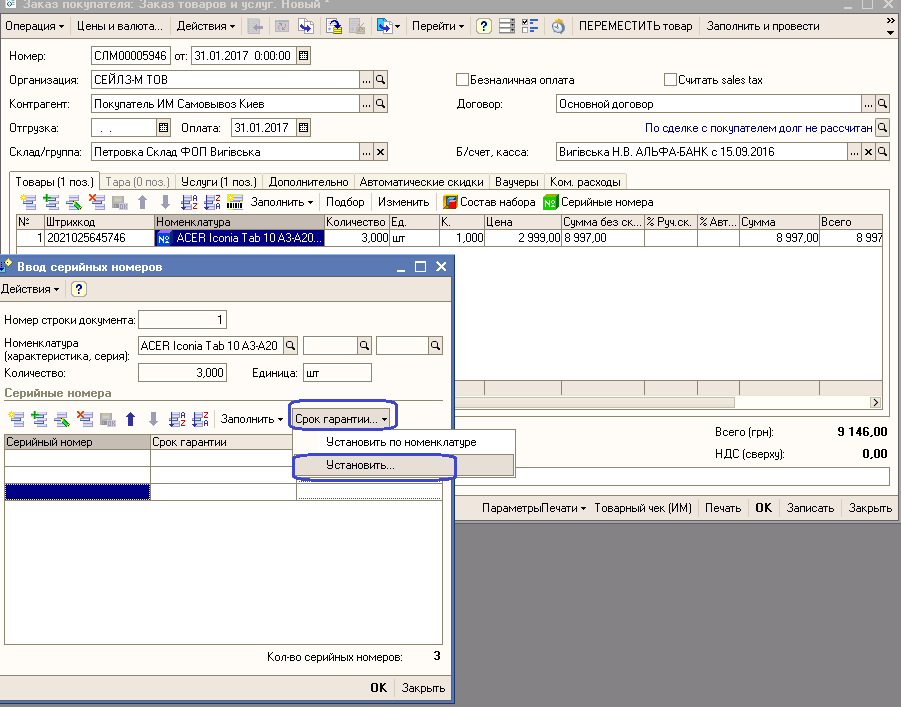The height and width of the screenshot is (707, 901).
Task: Add new serial number row icon
Action: click(17, 419)
